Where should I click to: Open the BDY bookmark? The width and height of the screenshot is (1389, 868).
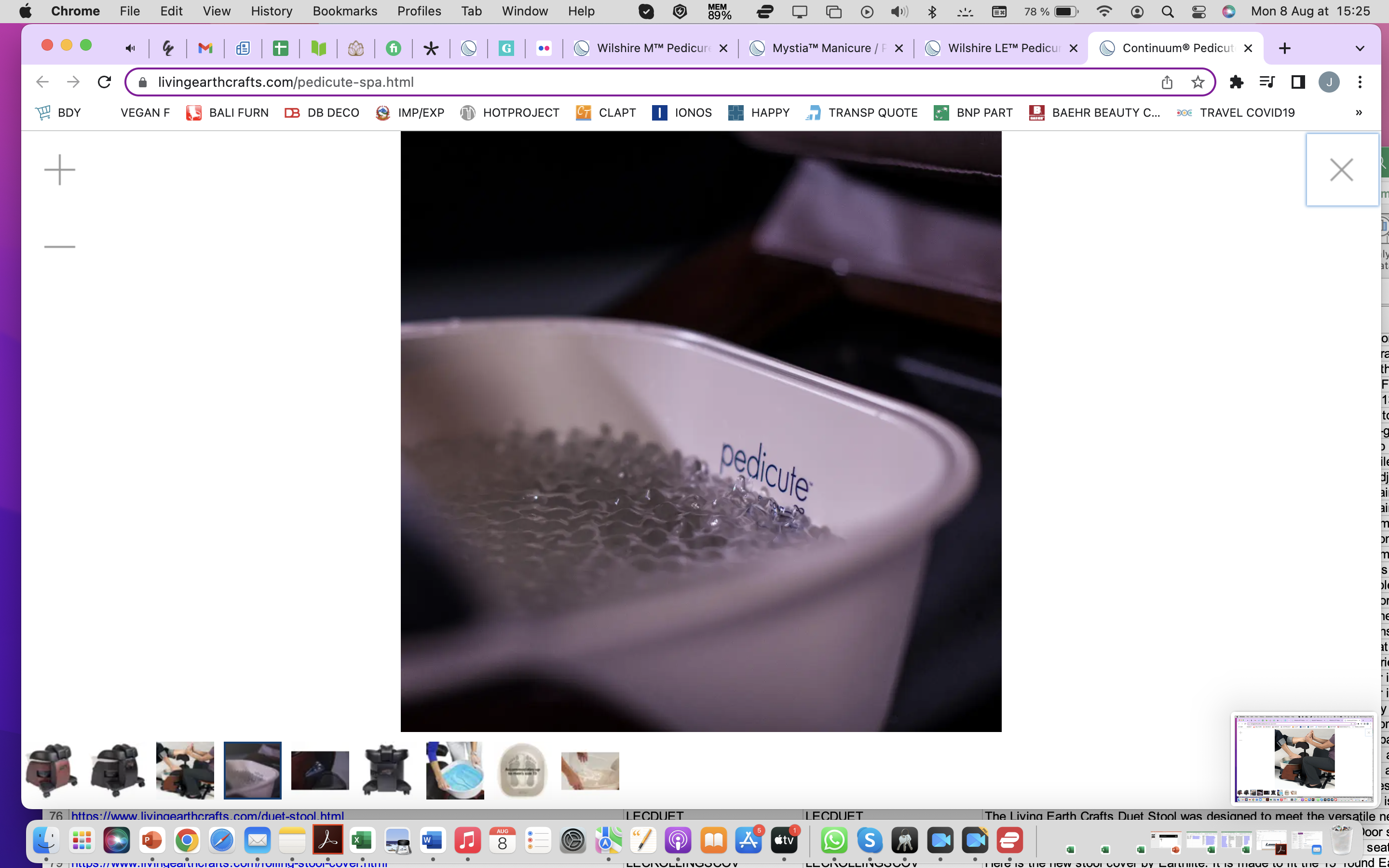point(58,112)
